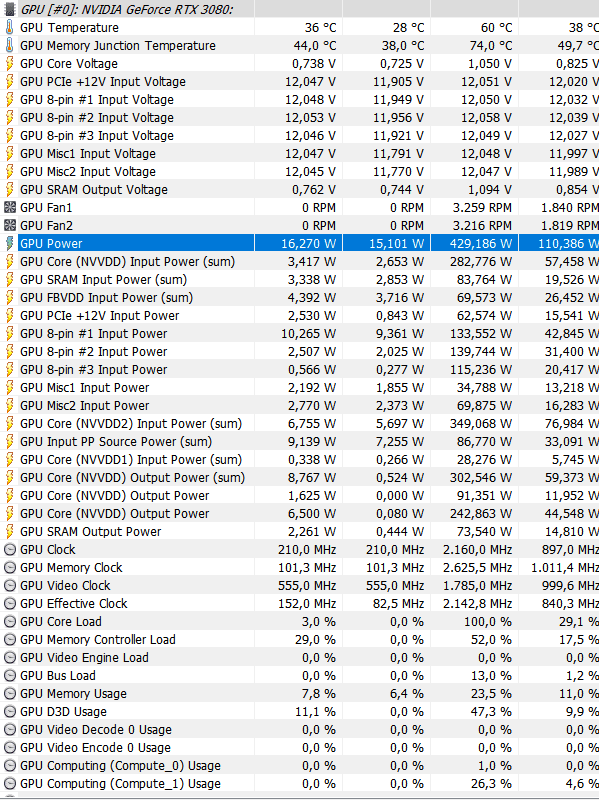Select GPU Video Decode 0 Usage label
The image size is (599, 800).
coord(96,730)
